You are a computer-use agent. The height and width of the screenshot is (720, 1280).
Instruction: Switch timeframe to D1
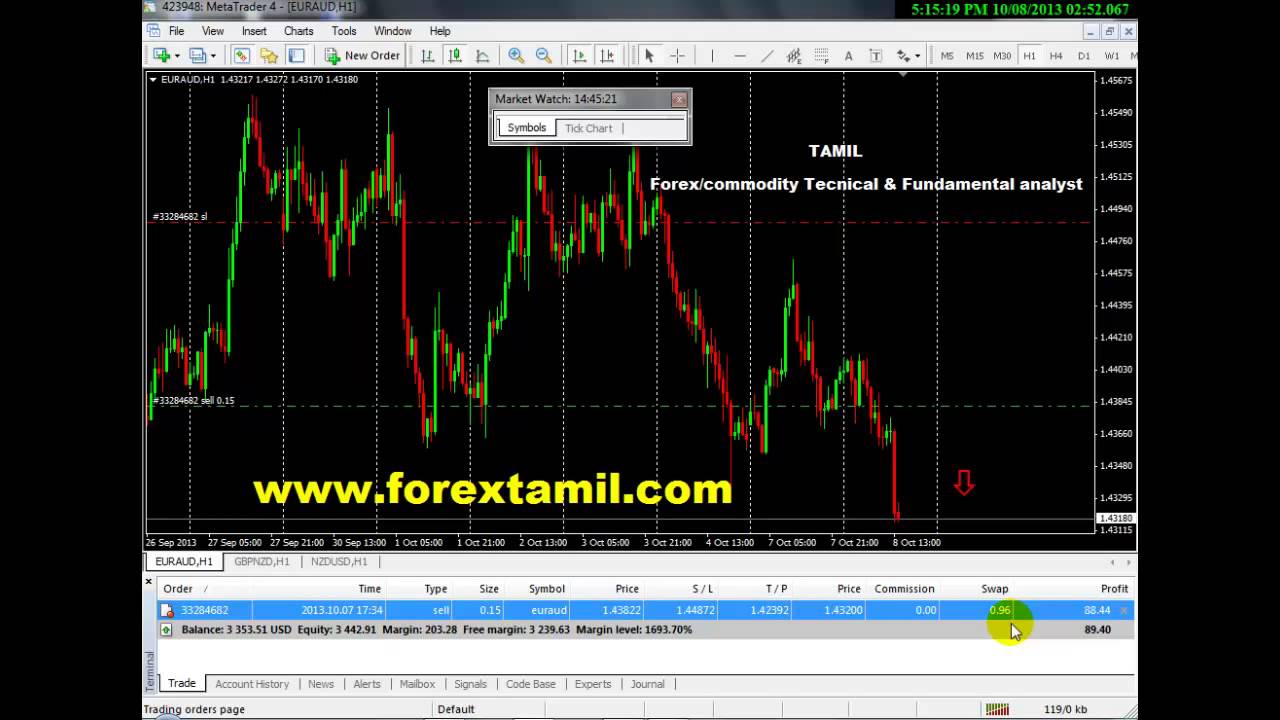(1084, 56)
